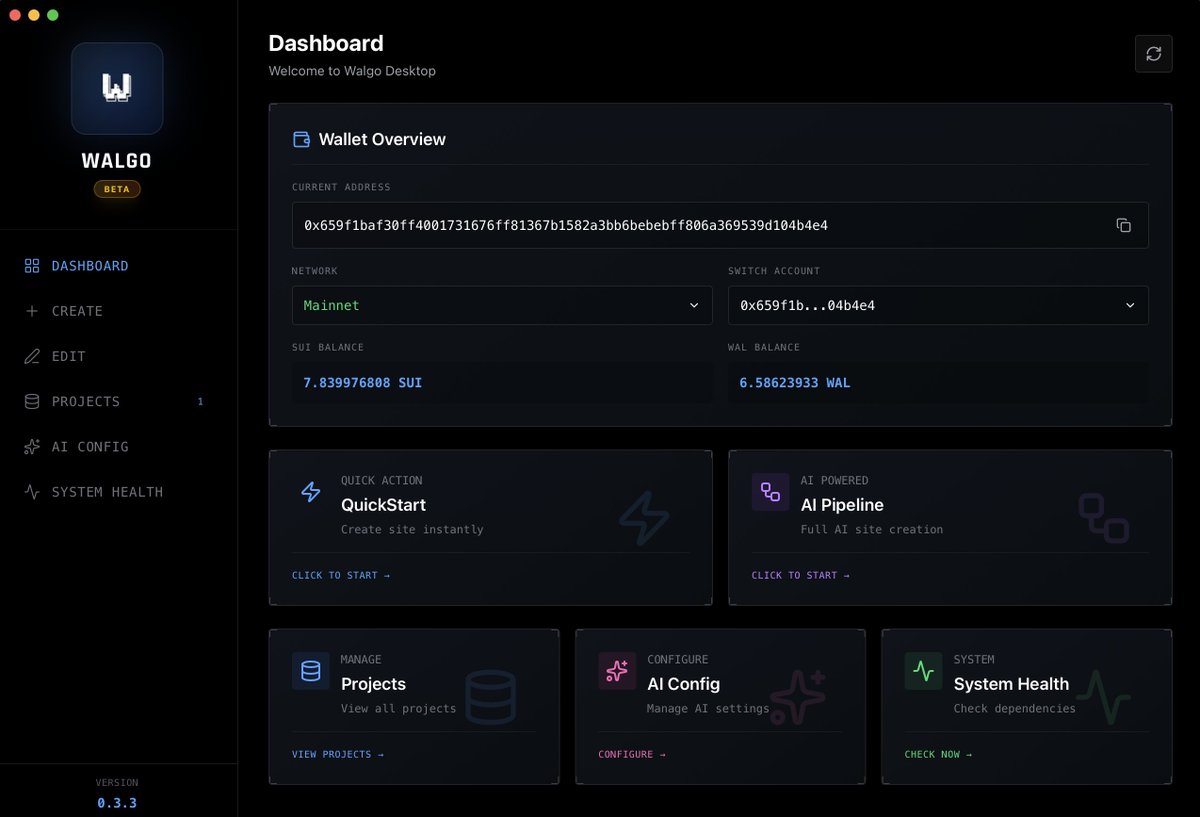Click the Configure link on the AI Config card
The height and width of the screenshot is (817, 1200).
click(x=632, y=754)
